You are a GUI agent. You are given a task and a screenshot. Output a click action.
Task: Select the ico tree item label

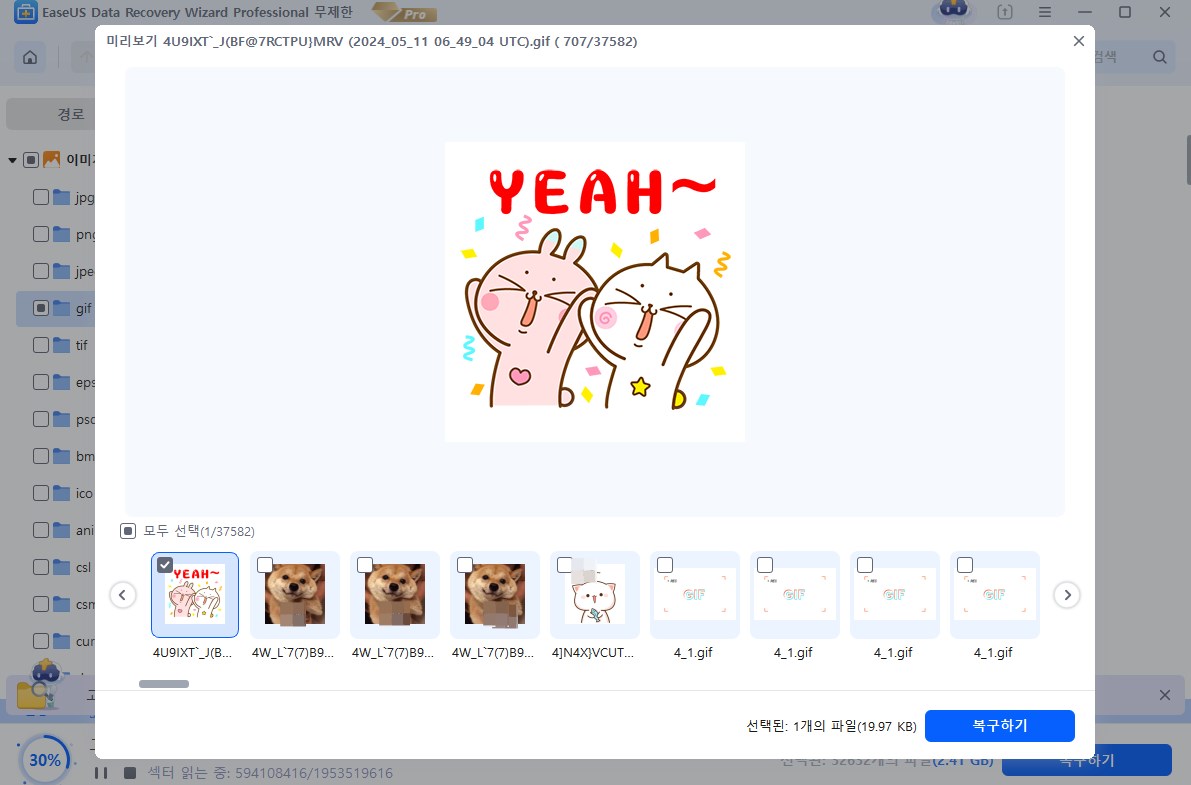(x=84, y=493)
